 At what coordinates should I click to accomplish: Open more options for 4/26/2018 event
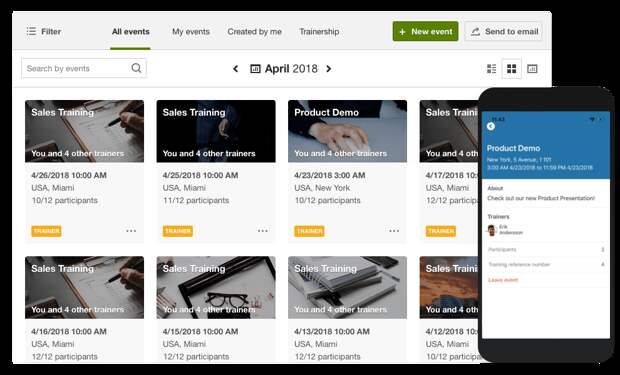pos(131,231)
